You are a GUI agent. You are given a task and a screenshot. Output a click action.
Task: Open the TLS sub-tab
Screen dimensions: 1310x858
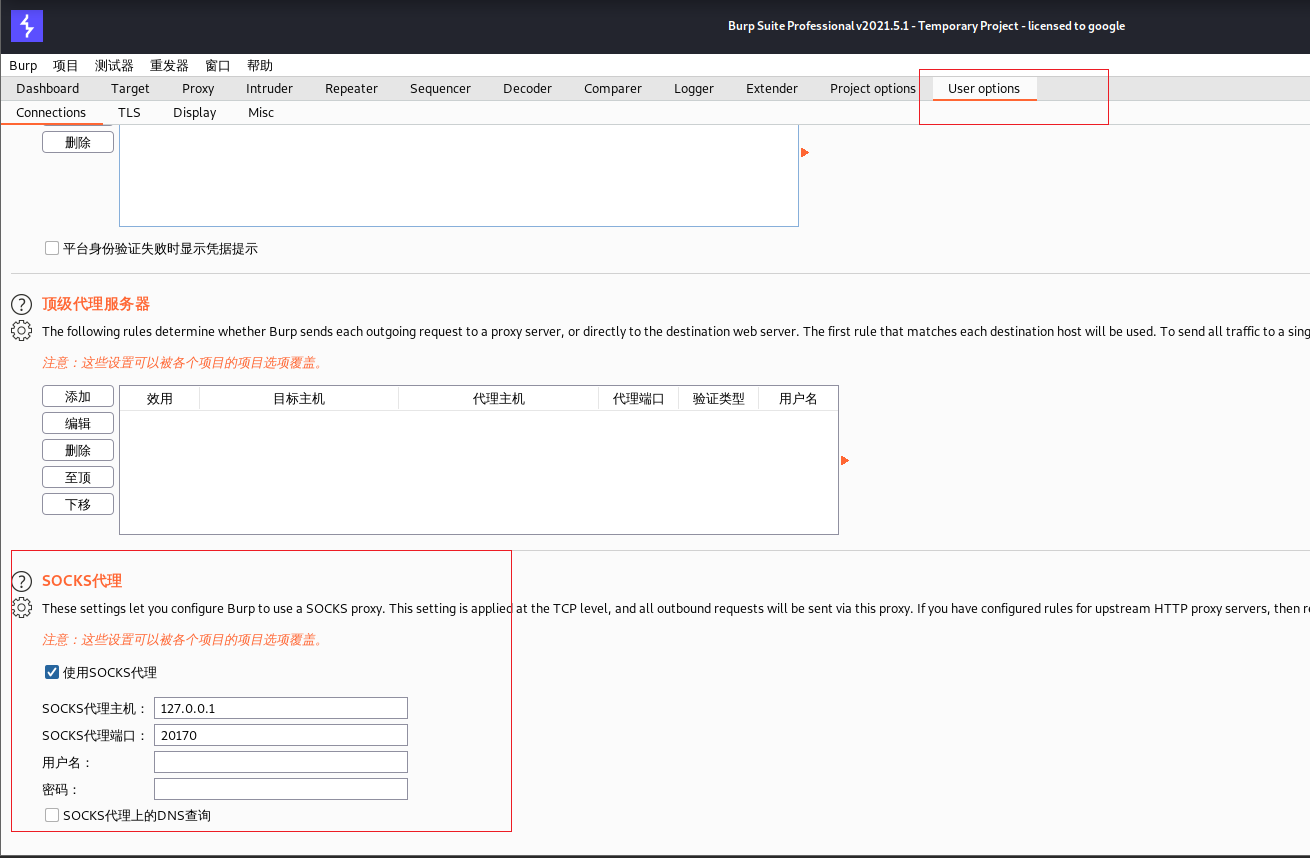pyautogui.click(x=130, y=112)
